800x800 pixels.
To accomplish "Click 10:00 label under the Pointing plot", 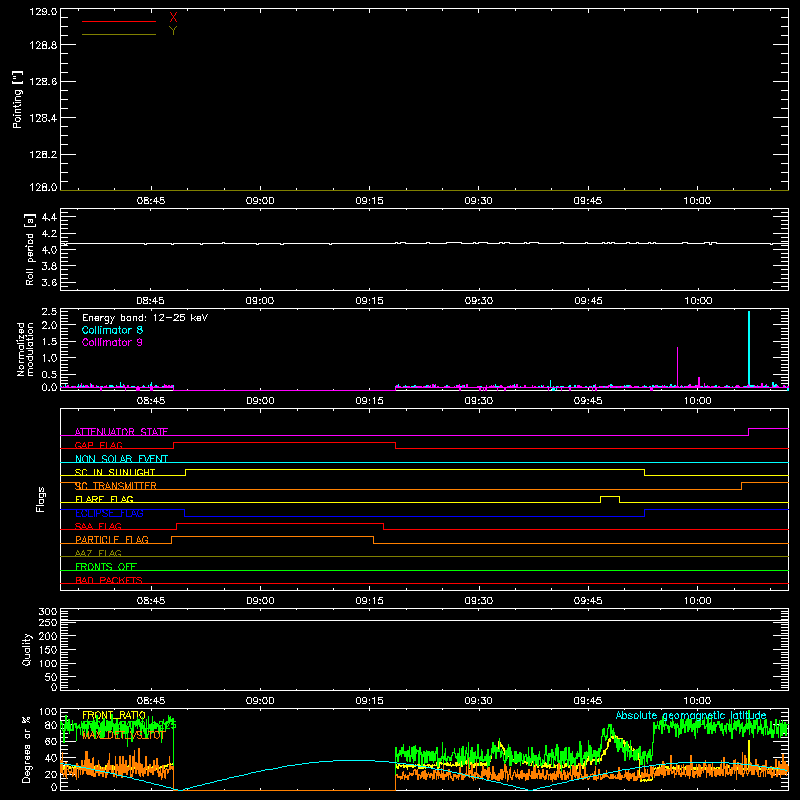I will pos(697,201).
